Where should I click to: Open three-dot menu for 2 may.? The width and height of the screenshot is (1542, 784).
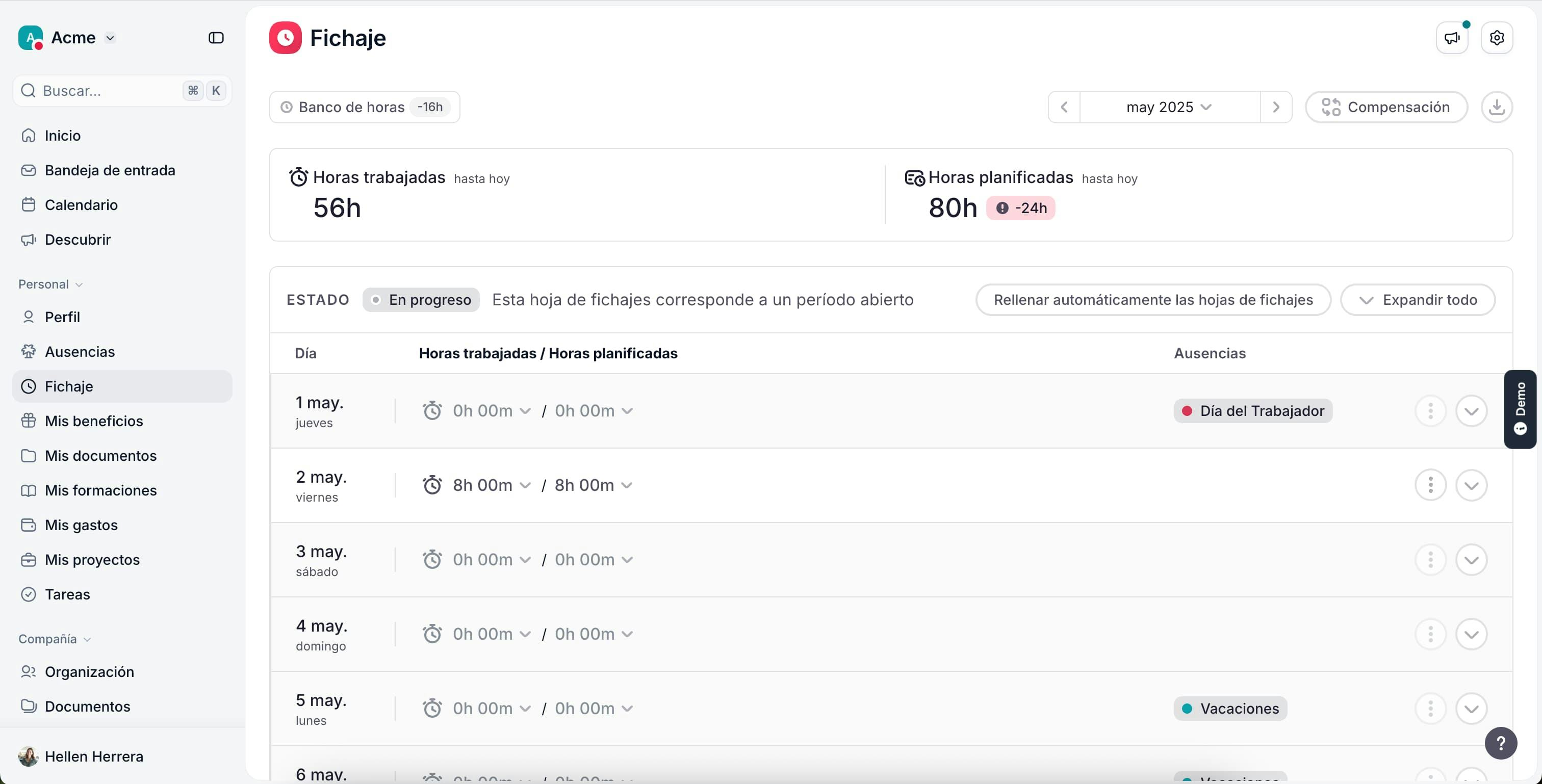pos(1430,485)
